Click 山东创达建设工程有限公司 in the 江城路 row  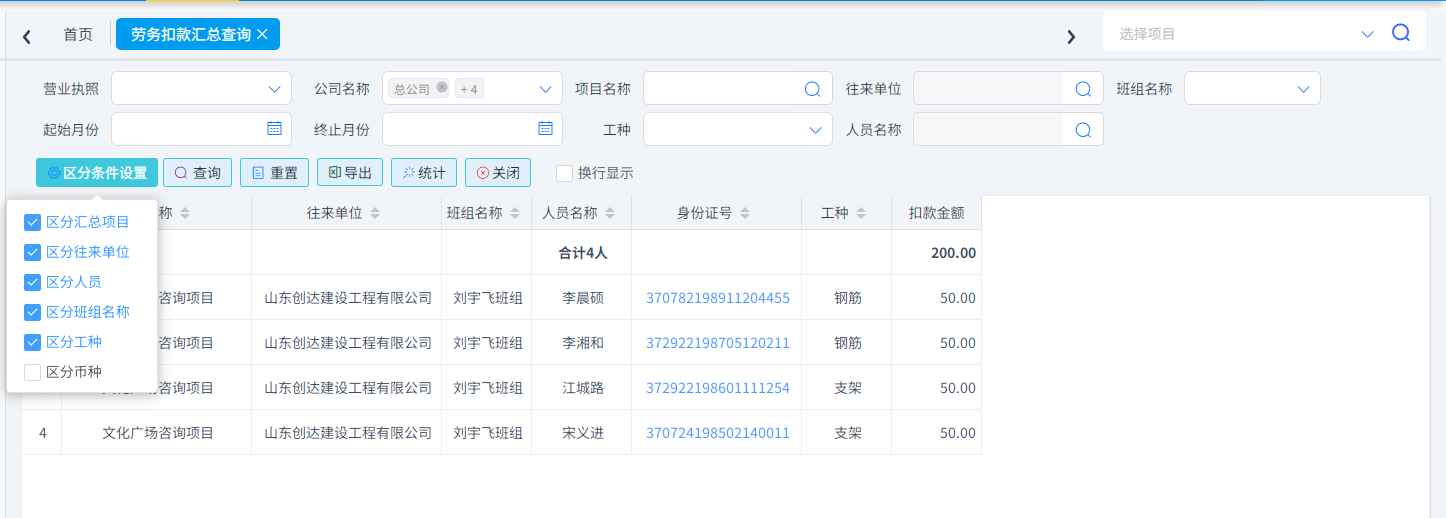coord(347,388)
